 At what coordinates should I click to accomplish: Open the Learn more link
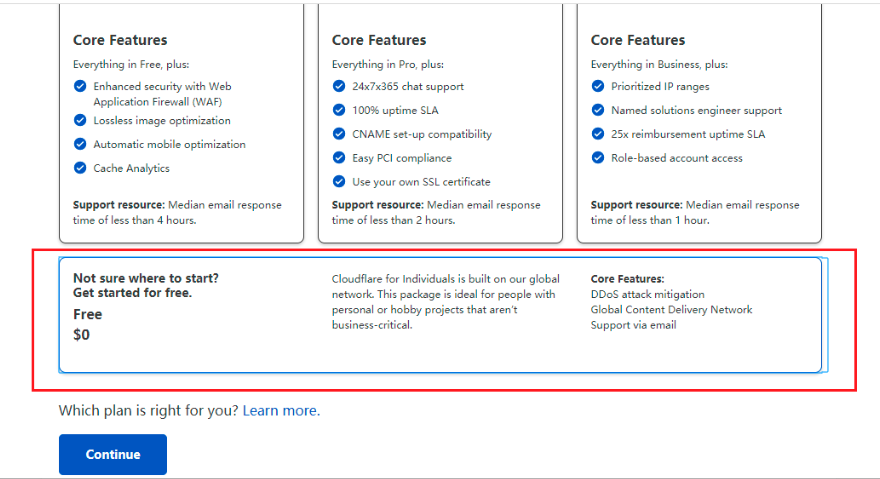[x=281, y=411]
